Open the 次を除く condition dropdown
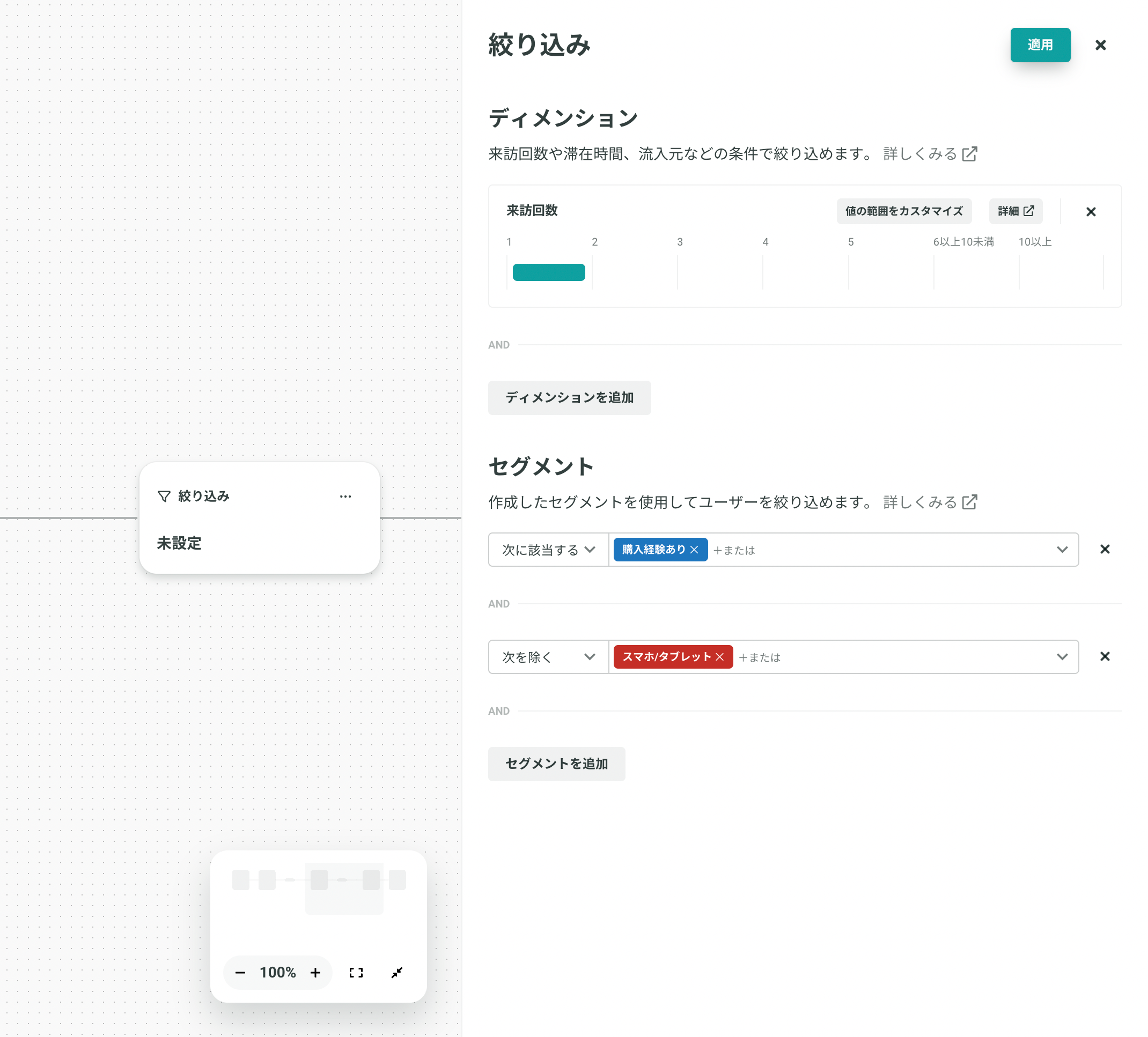Screen dimensions: 1148x1037 (x=548, y=656)
